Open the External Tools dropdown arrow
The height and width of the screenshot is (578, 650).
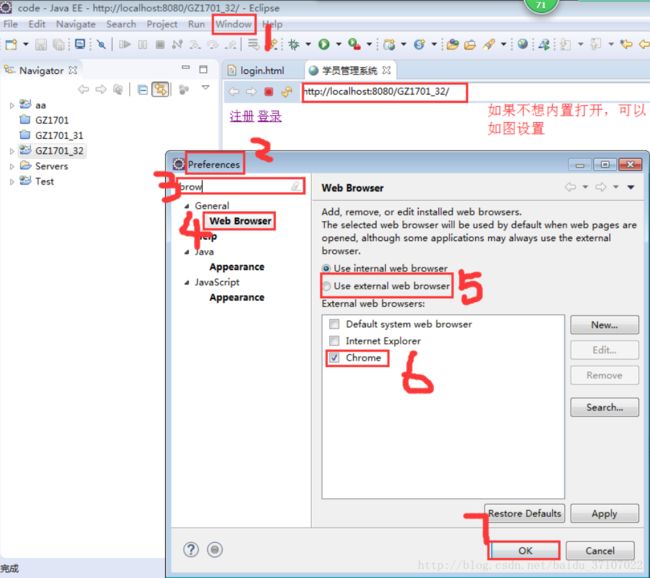(369, 44)
